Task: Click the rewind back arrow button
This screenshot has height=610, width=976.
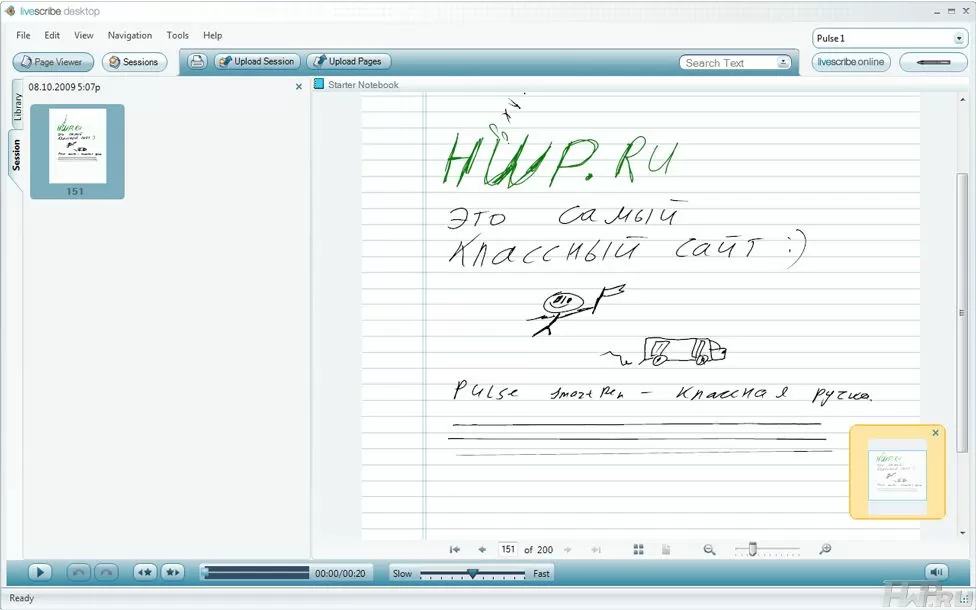Action: 78,572
